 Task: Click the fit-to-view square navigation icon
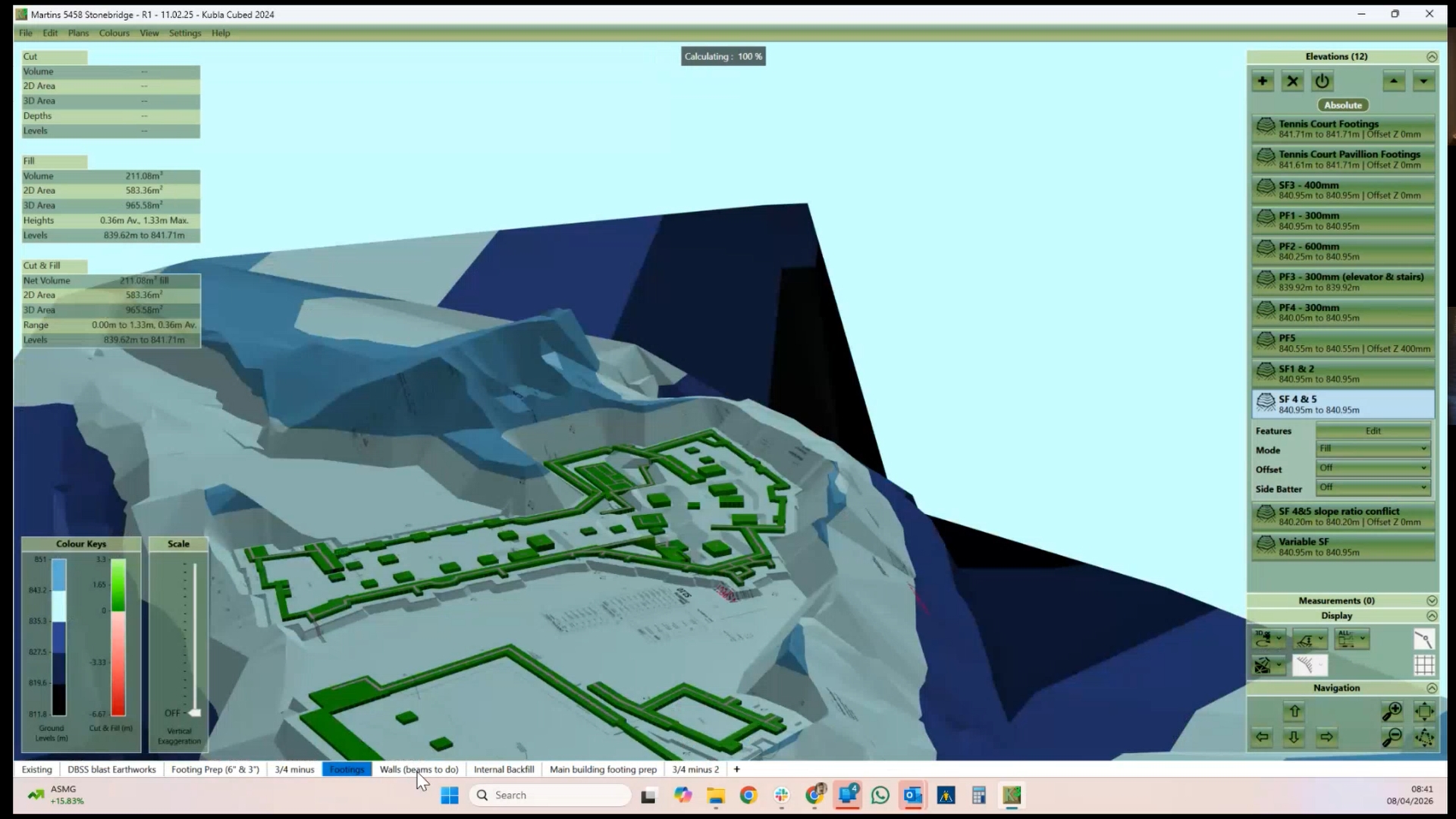click(1424, 711)
